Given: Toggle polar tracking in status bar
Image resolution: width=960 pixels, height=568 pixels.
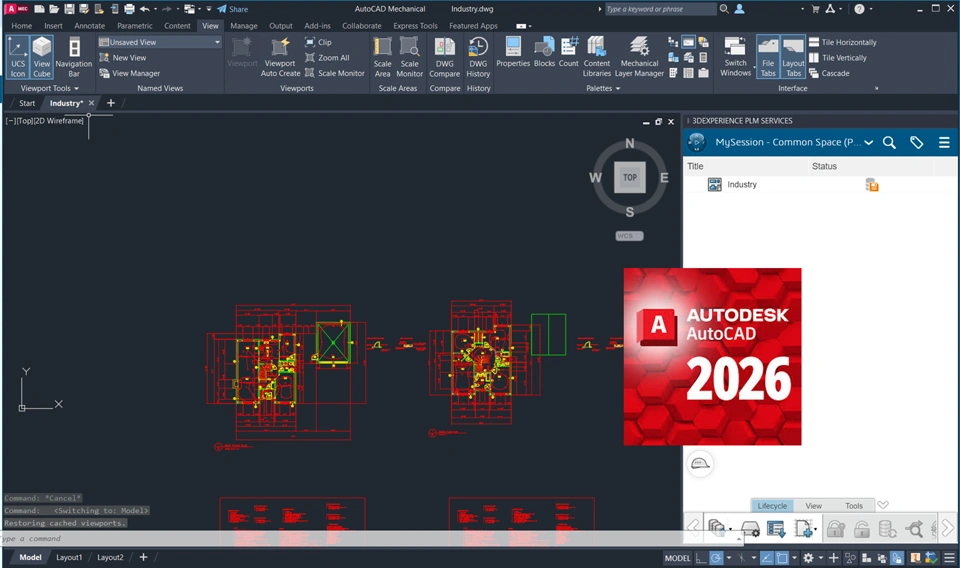Looking at the screenshot, I should coord(716,558).
